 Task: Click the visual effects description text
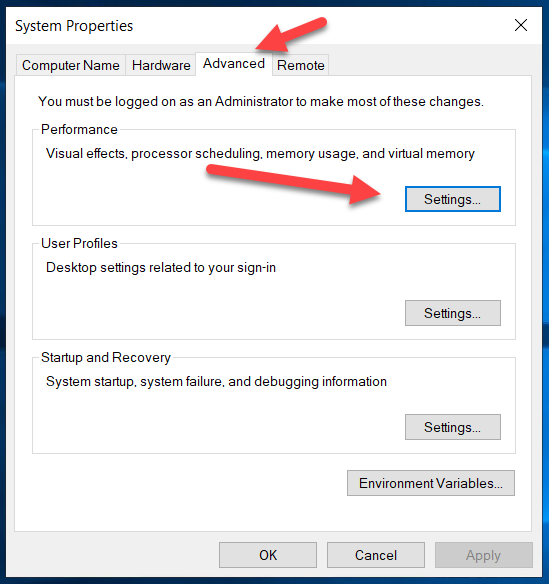pyautogui.click(x=260, y=153)
